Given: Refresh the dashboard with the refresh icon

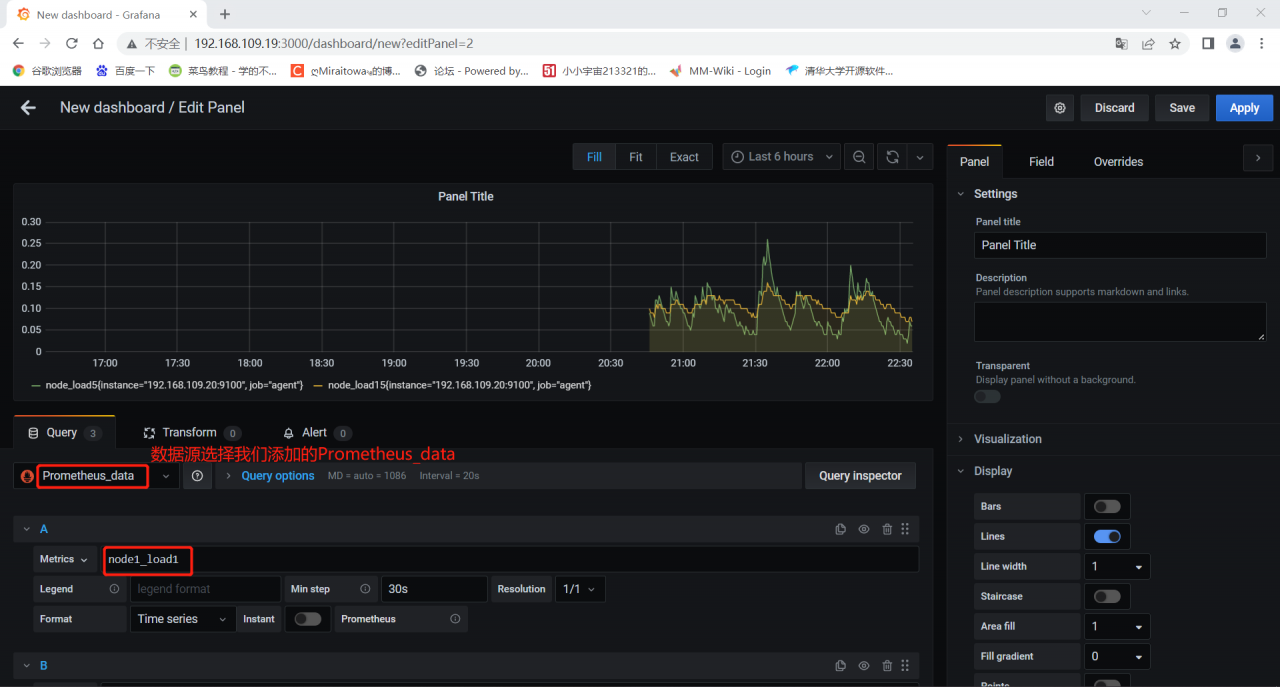Looking at the screenshot, I should tap(892, 157).
